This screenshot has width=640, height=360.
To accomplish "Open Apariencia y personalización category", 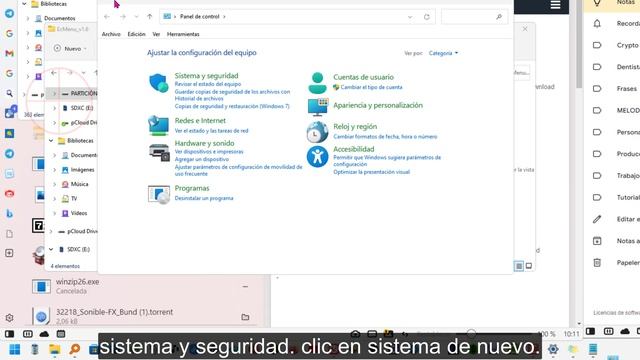I will click(378, 105).
